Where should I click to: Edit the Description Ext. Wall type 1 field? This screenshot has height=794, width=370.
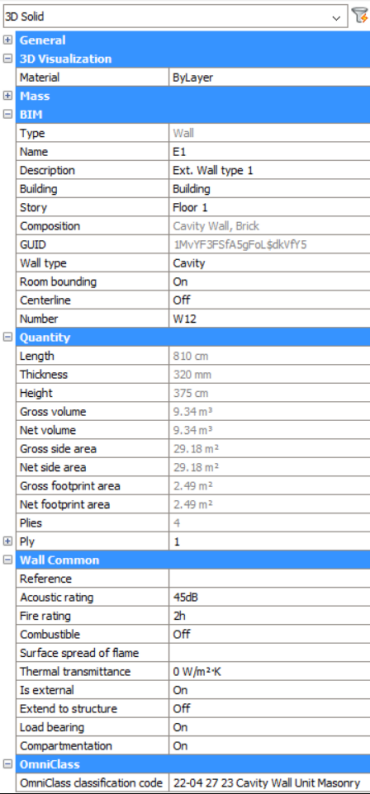(269, 171)
